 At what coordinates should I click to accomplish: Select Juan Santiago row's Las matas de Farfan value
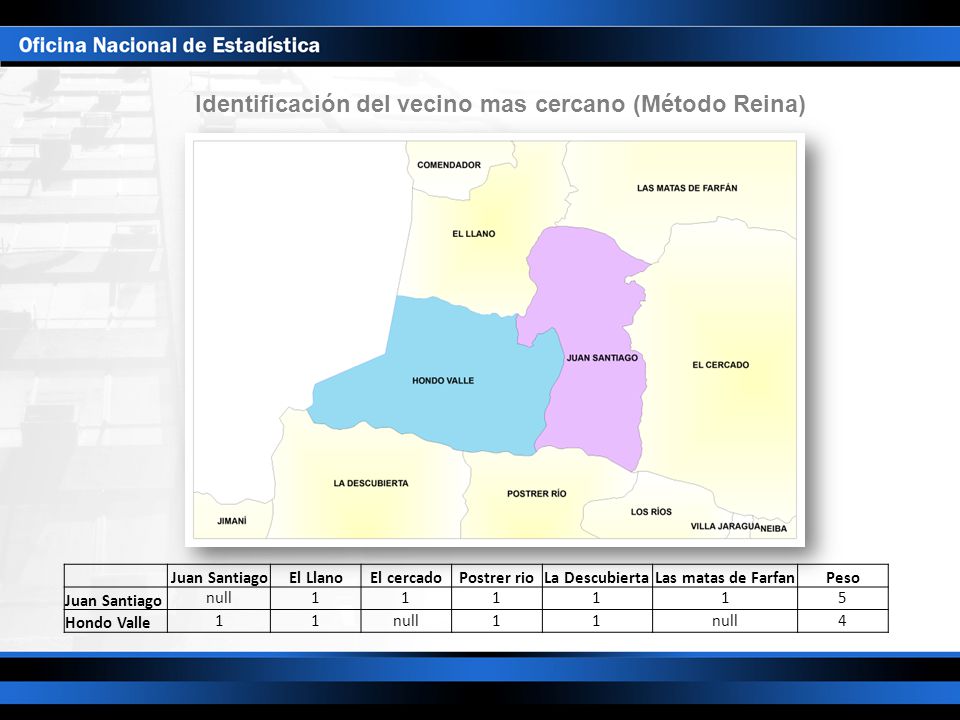point(724,598)
